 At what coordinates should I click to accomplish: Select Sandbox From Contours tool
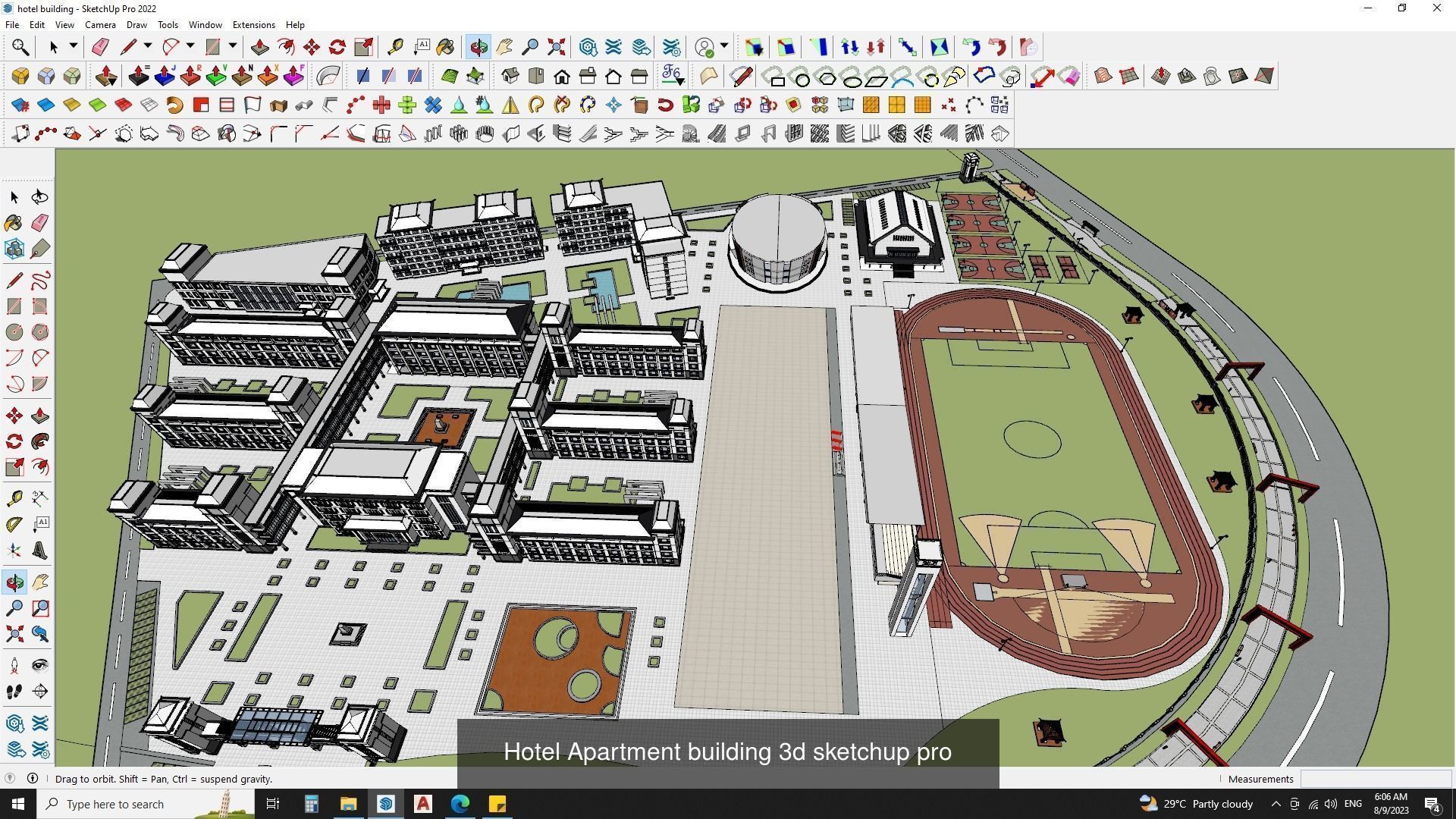pos(1103,76)
